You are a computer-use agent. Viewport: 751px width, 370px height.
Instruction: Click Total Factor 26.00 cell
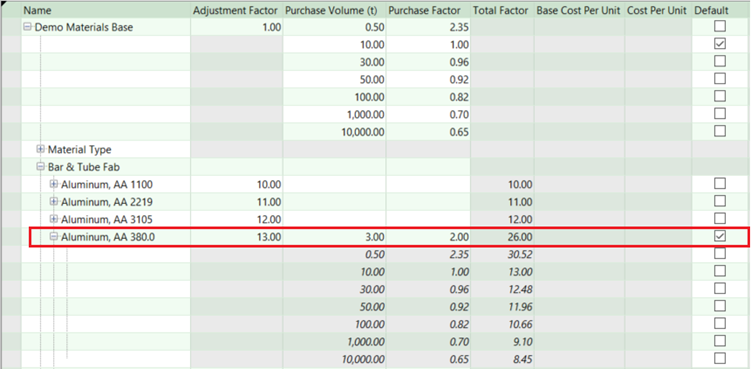502,237
